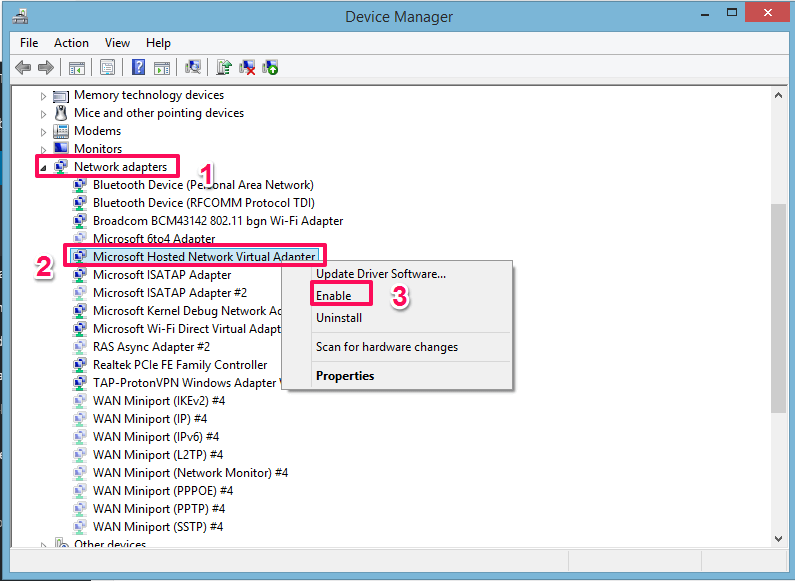This screenshot has height=581, width=795.
Task: Expand Memory technology devices node
Action: point(44,96)
